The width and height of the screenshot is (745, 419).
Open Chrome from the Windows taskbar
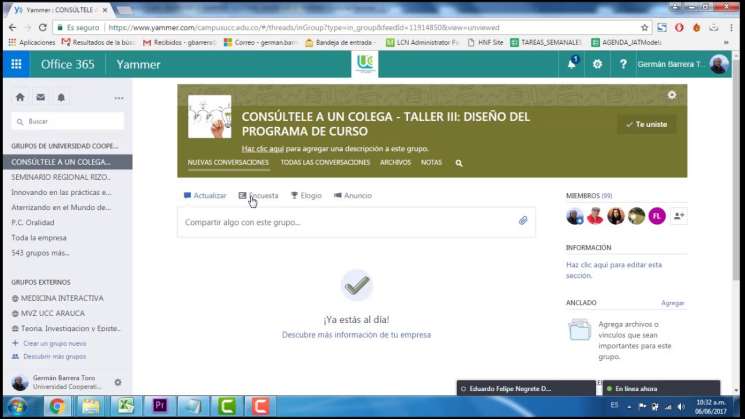[57, 406]
